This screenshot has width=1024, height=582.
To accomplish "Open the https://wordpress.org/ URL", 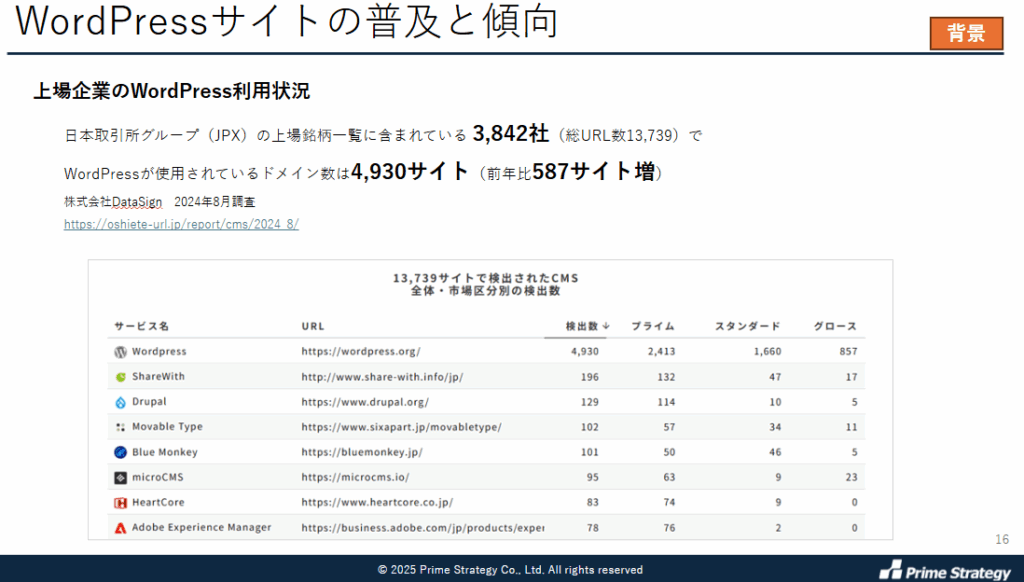I will (360, 351).
